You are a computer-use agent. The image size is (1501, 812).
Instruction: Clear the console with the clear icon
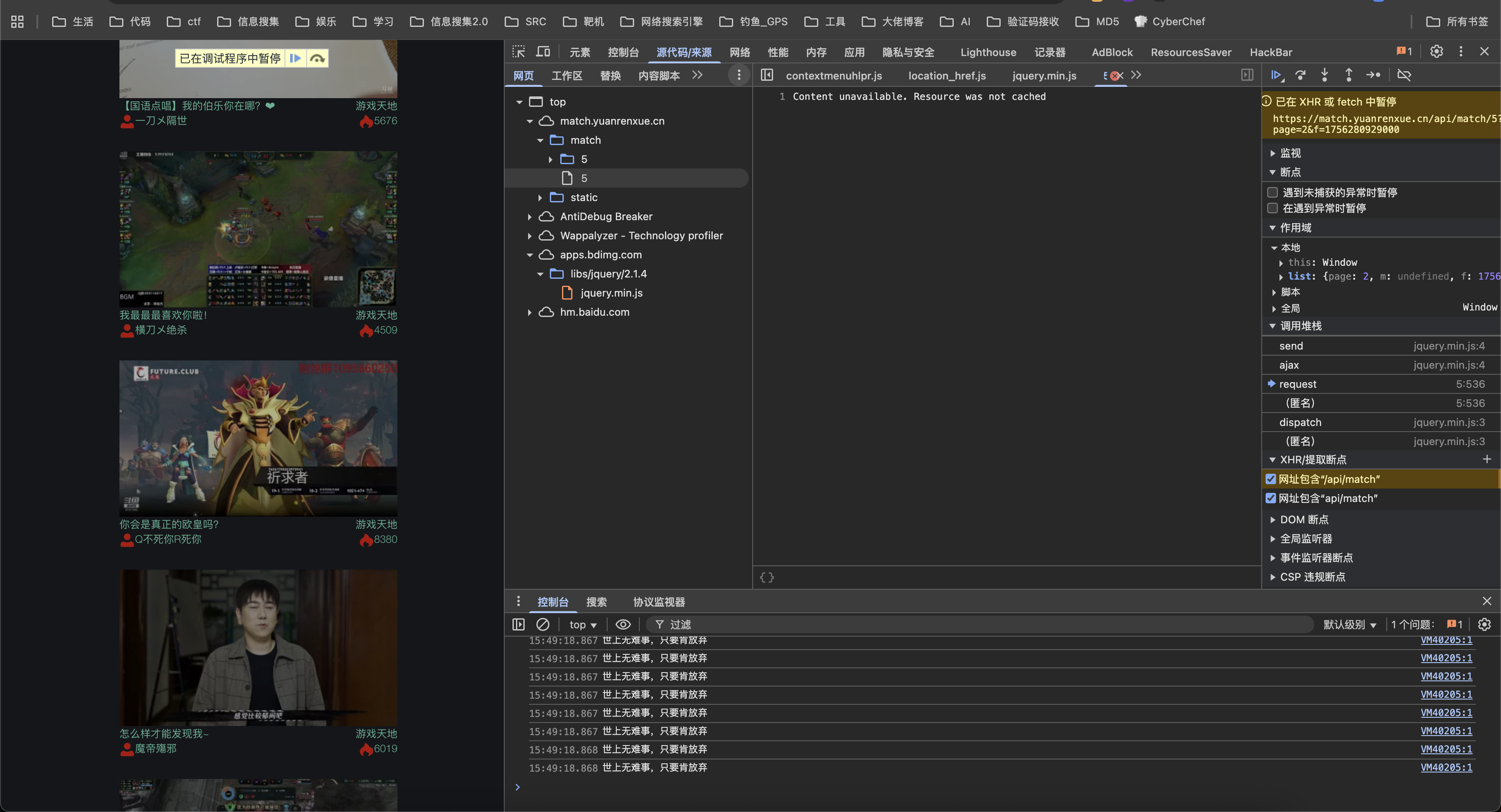pos(542,624)
